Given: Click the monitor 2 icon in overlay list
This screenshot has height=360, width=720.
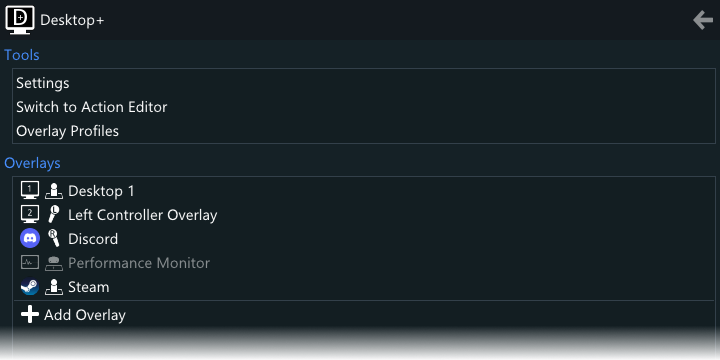Looking at the screenshot, I should click(x=30, y=214).
